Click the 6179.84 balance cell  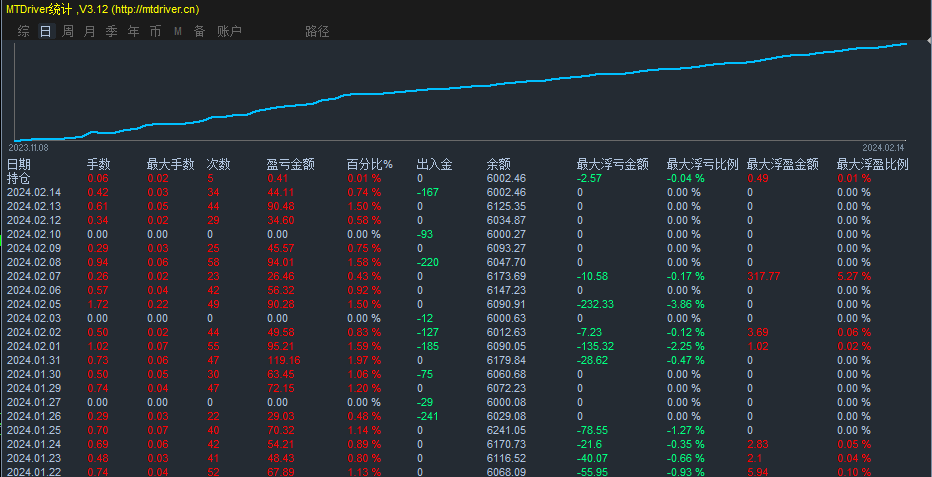(x=506, y=360)
